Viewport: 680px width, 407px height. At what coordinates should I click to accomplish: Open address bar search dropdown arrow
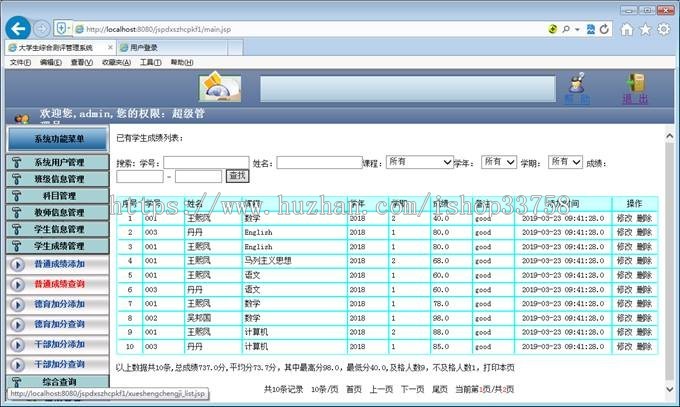[577, 30]
